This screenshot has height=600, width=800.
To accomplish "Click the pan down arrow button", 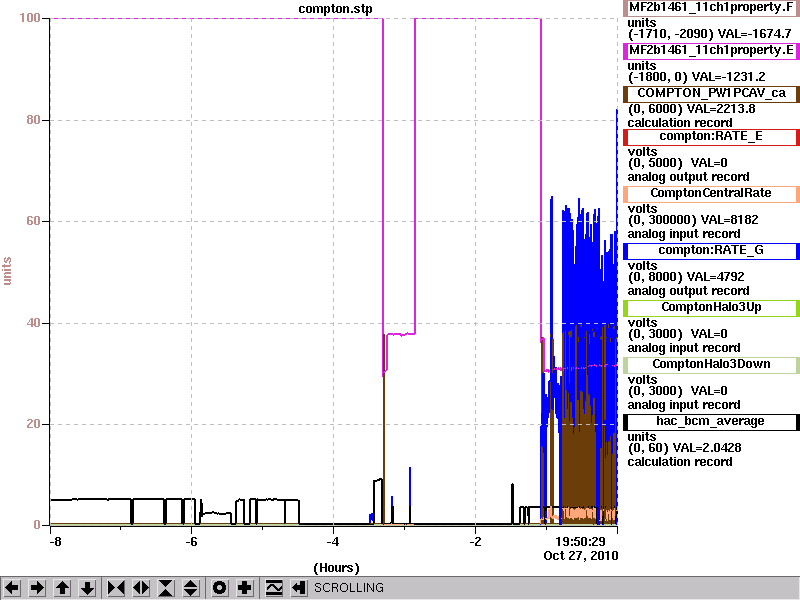I will click(x=88, y=588).
